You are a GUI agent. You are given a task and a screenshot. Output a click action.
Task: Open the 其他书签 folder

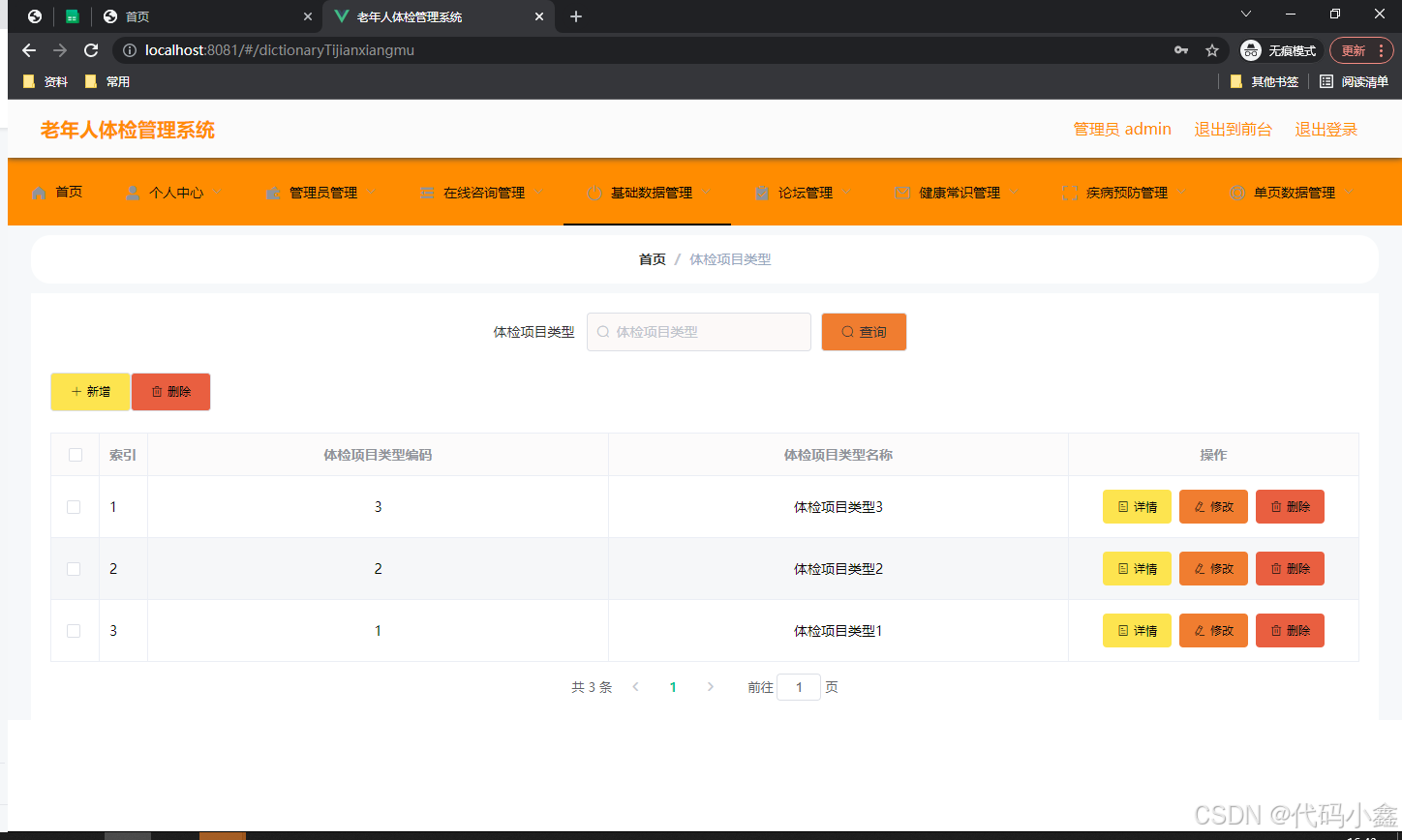tap(1264, 82)
